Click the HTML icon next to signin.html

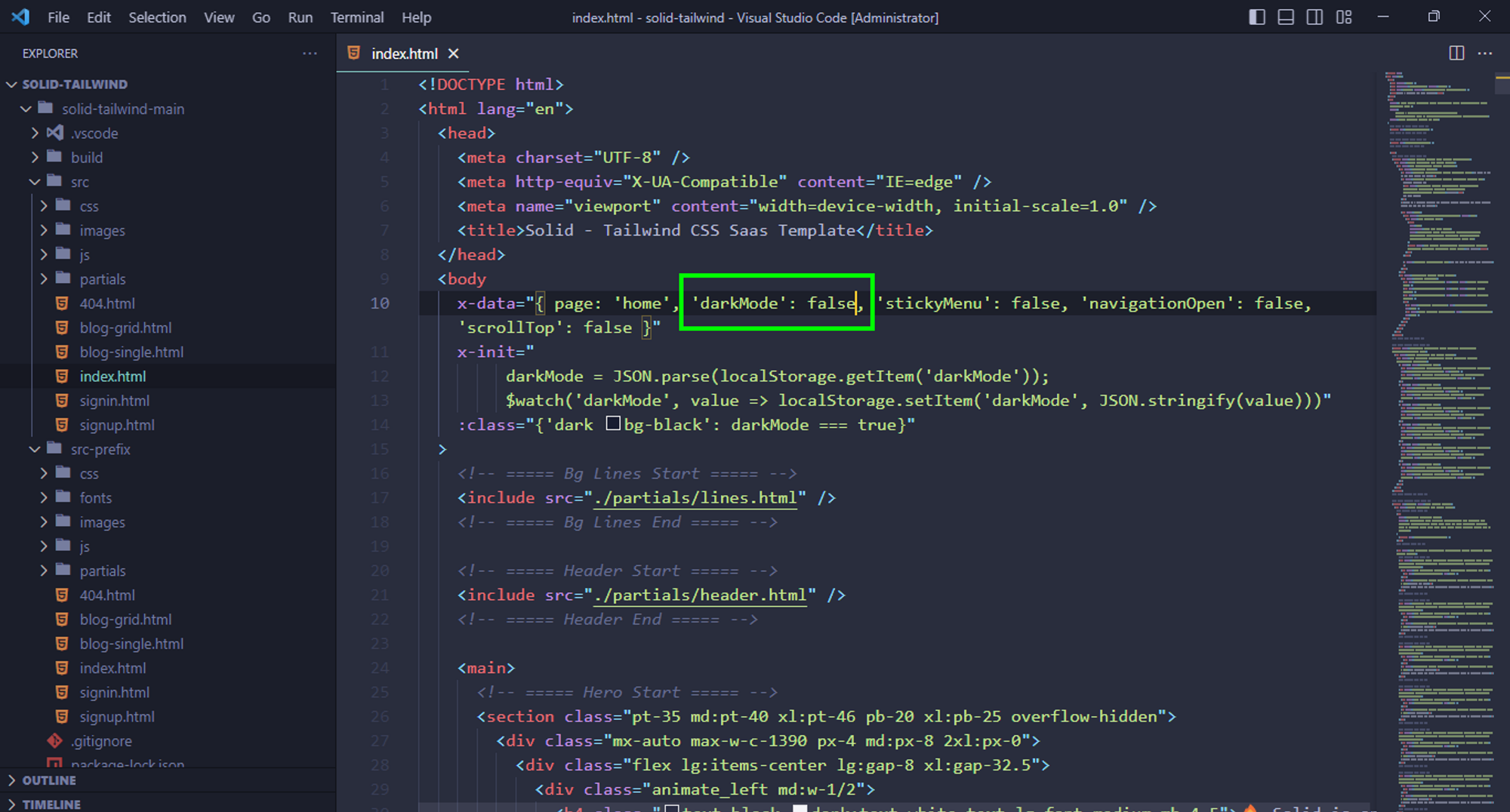click(62, 400)
